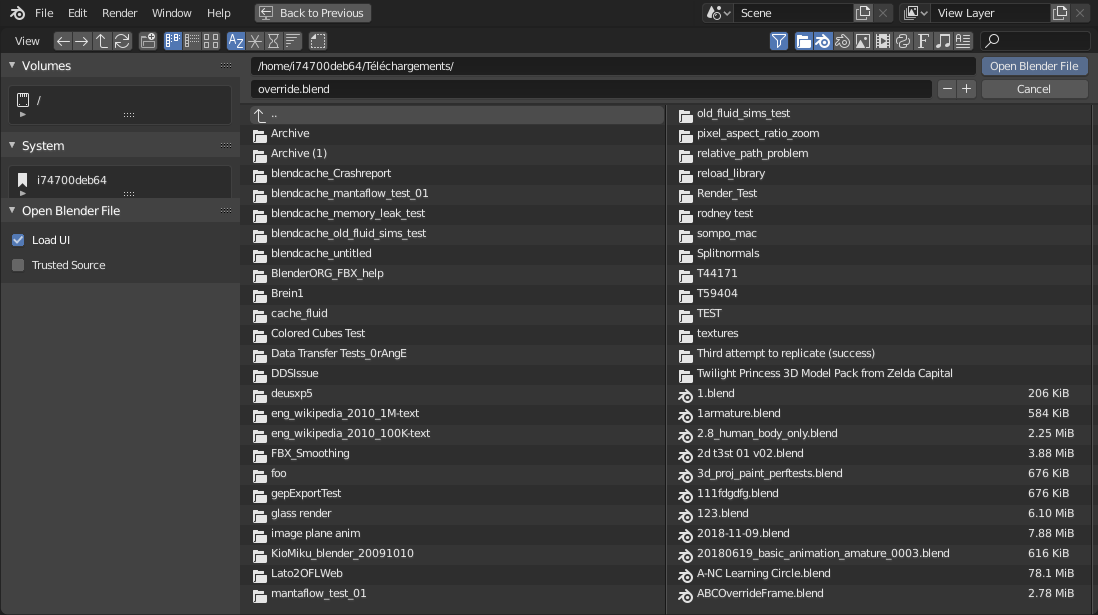Sort files alphabetically

tap(236, 41)
